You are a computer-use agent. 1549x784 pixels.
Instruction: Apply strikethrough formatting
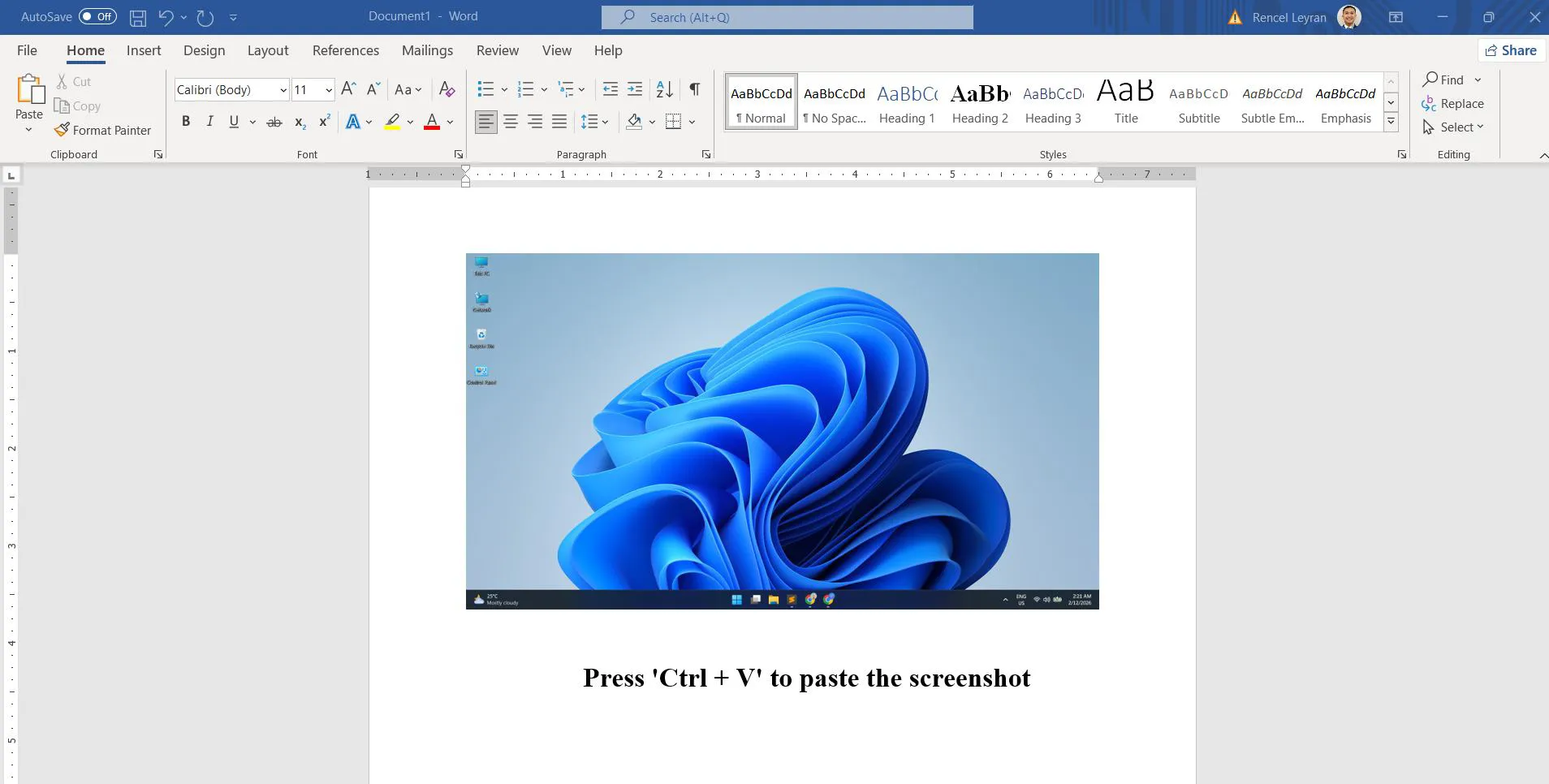[274, 122]
